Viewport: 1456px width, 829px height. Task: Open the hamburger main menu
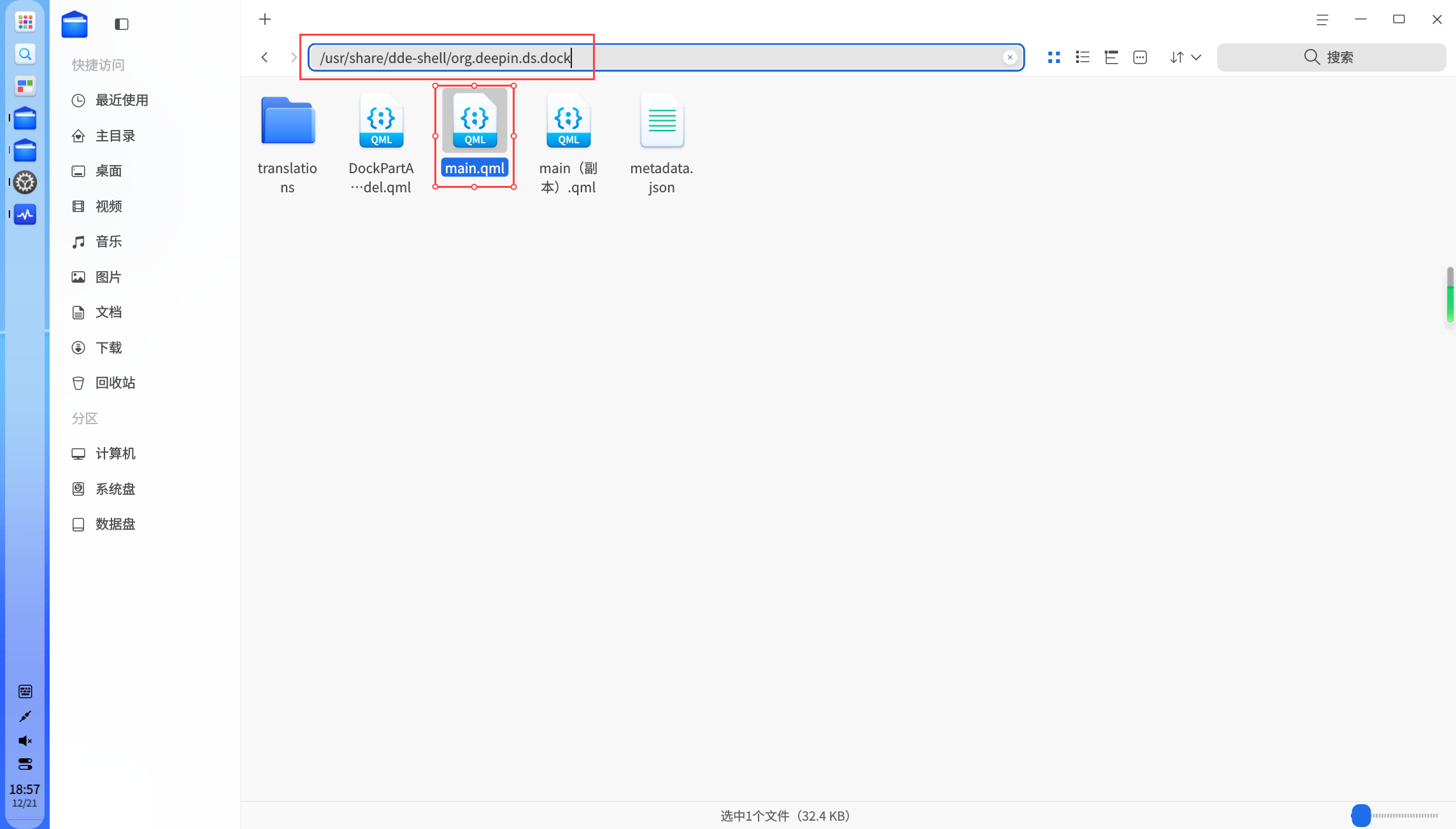pyautogui.click(x=1322, y=20)
